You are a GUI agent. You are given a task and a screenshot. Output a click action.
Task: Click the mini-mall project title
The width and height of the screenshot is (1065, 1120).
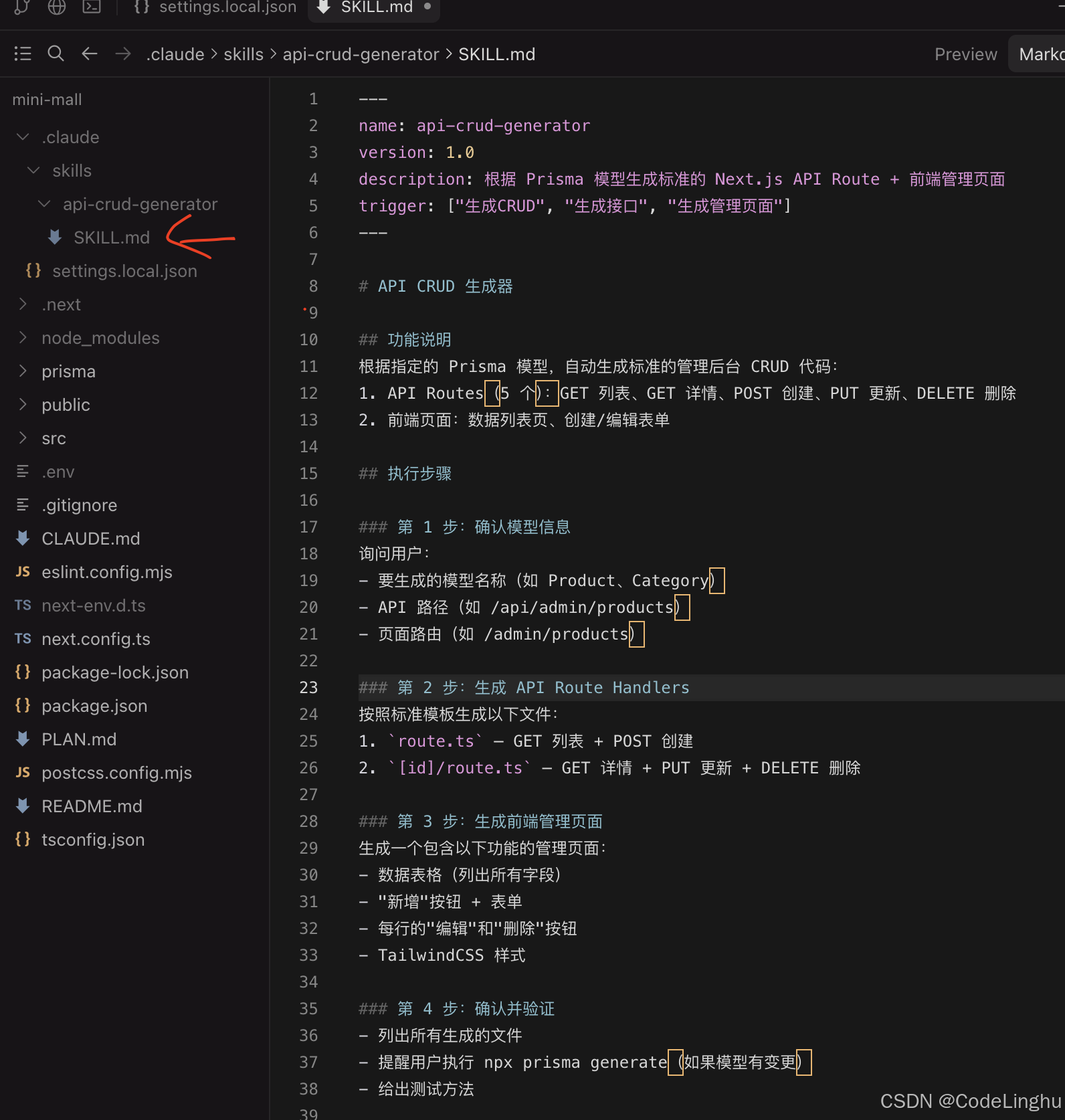click(x=47, y=99)
